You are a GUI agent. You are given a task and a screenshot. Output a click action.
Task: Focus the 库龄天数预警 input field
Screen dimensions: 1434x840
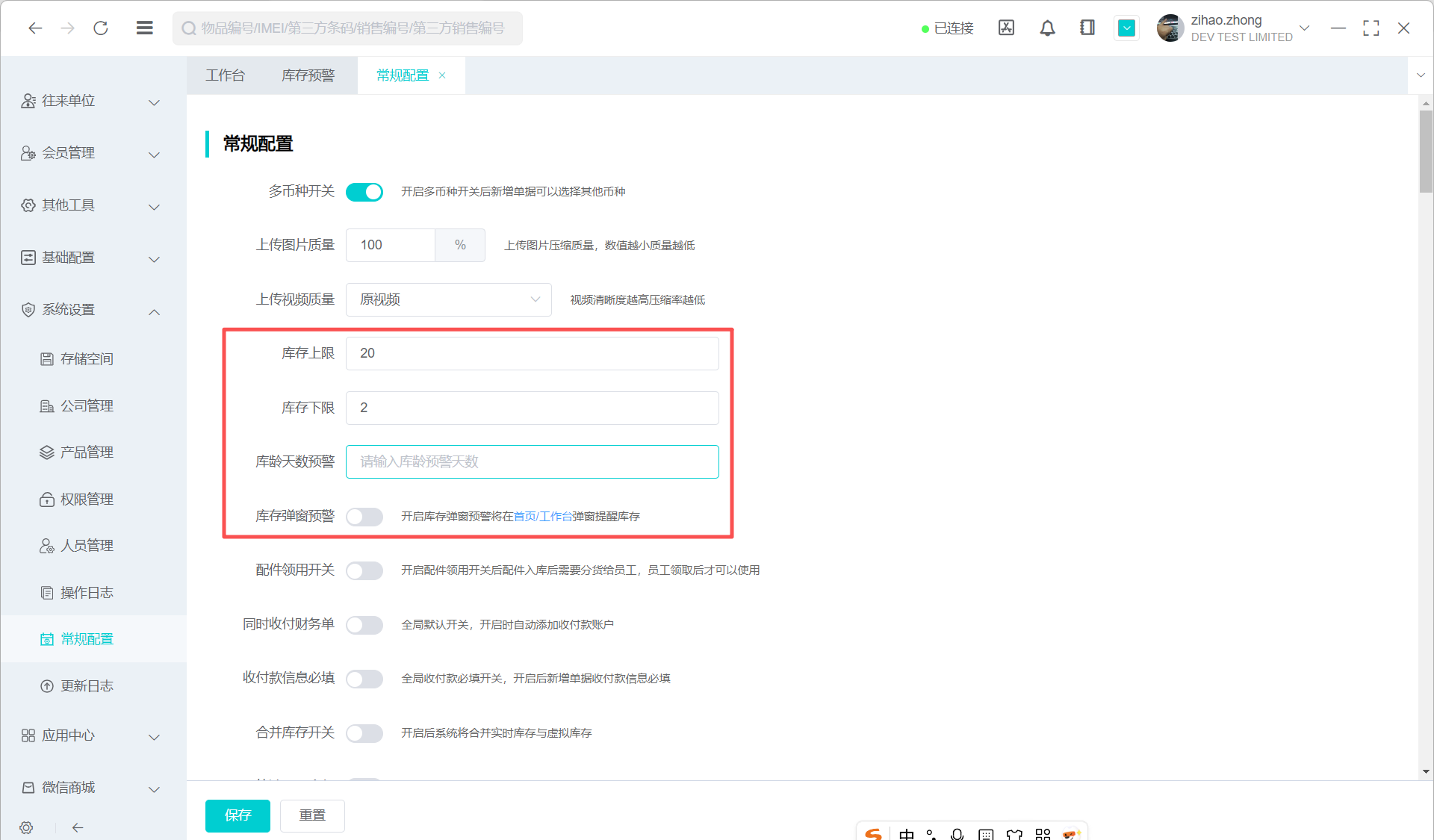click(532, 461)
